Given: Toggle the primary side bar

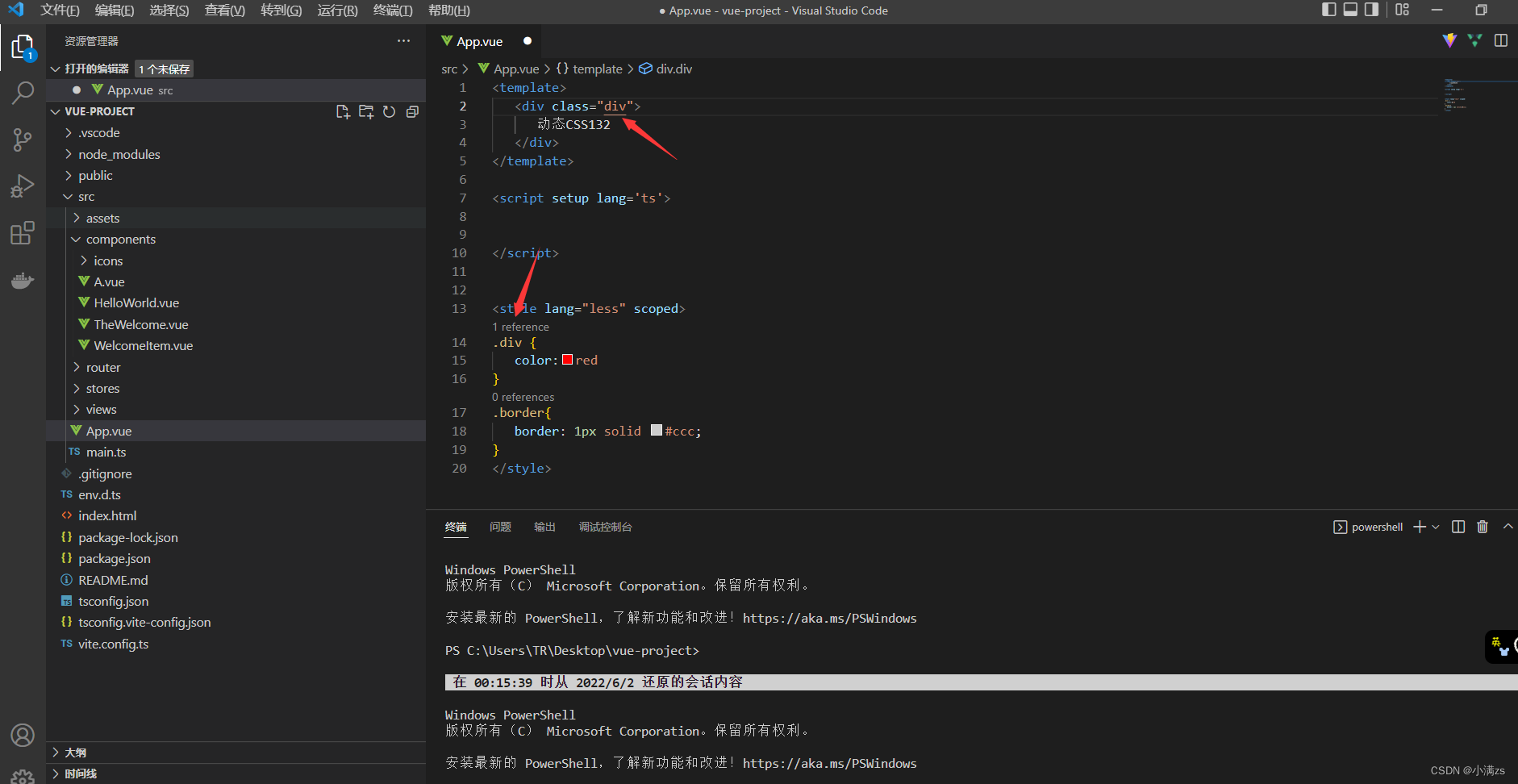Looking at the screenshot, I should coord(1329,10).
